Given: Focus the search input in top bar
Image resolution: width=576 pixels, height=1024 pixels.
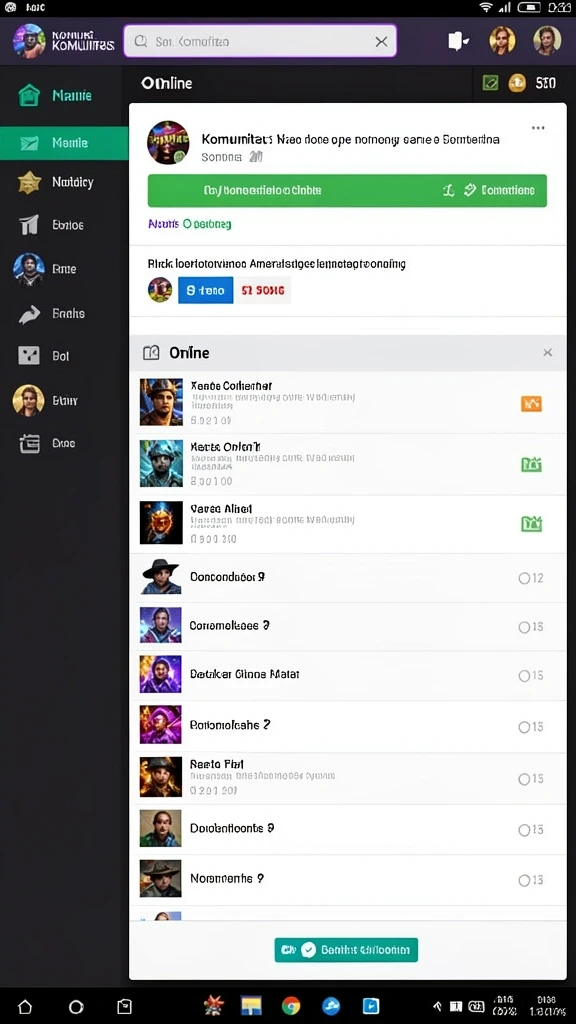Looking at the screenshot, I should point(260,41).
